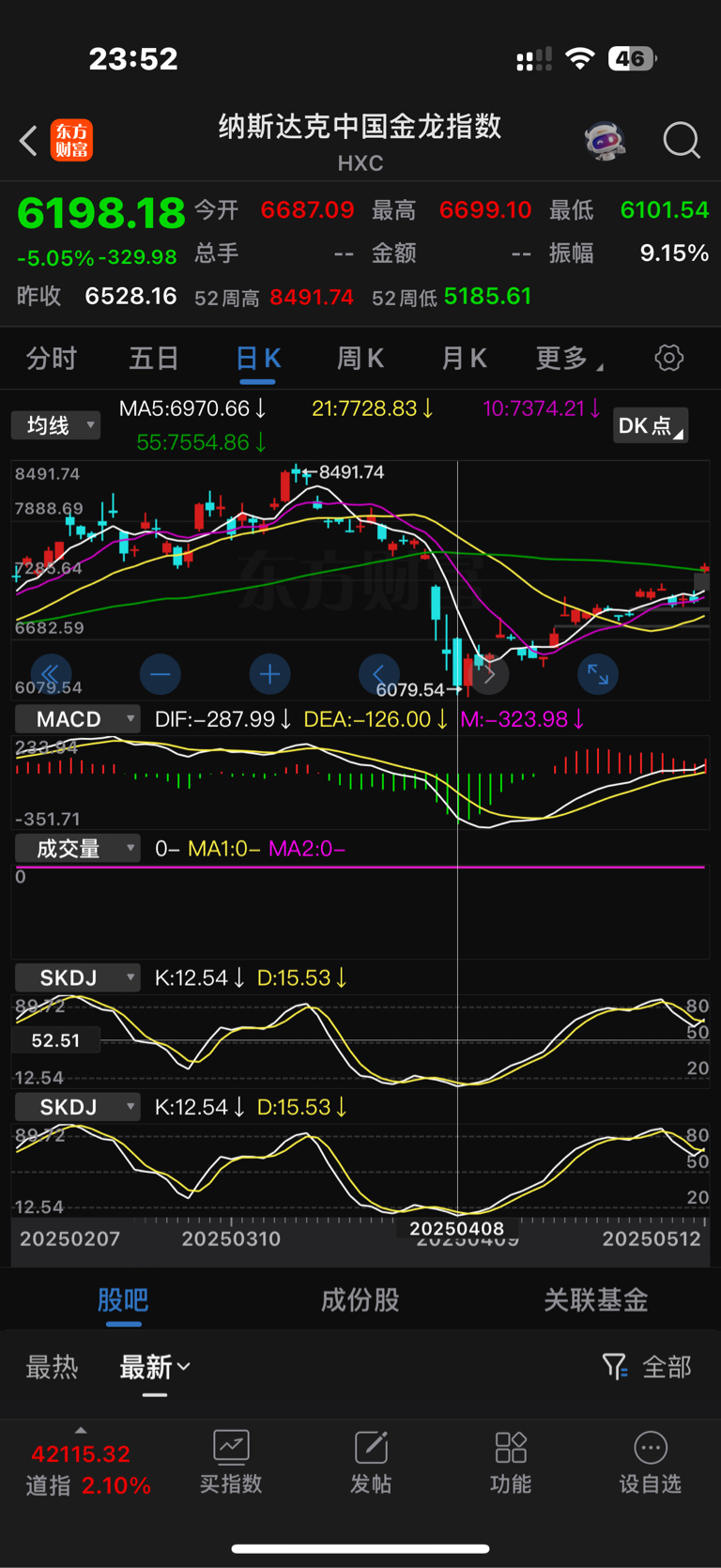721x1568 pixels.
Task: Expand chart to fullscreen
Action: 598,674
